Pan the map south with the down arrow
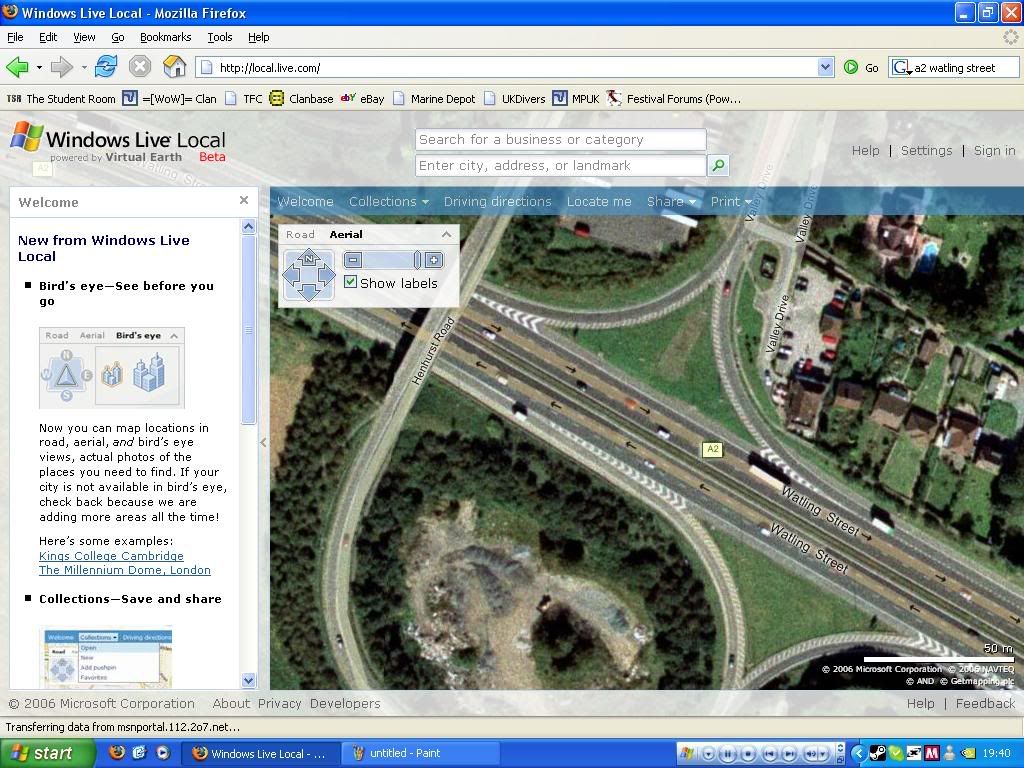The image size is (1024, 768). click(x=309, y=293)
